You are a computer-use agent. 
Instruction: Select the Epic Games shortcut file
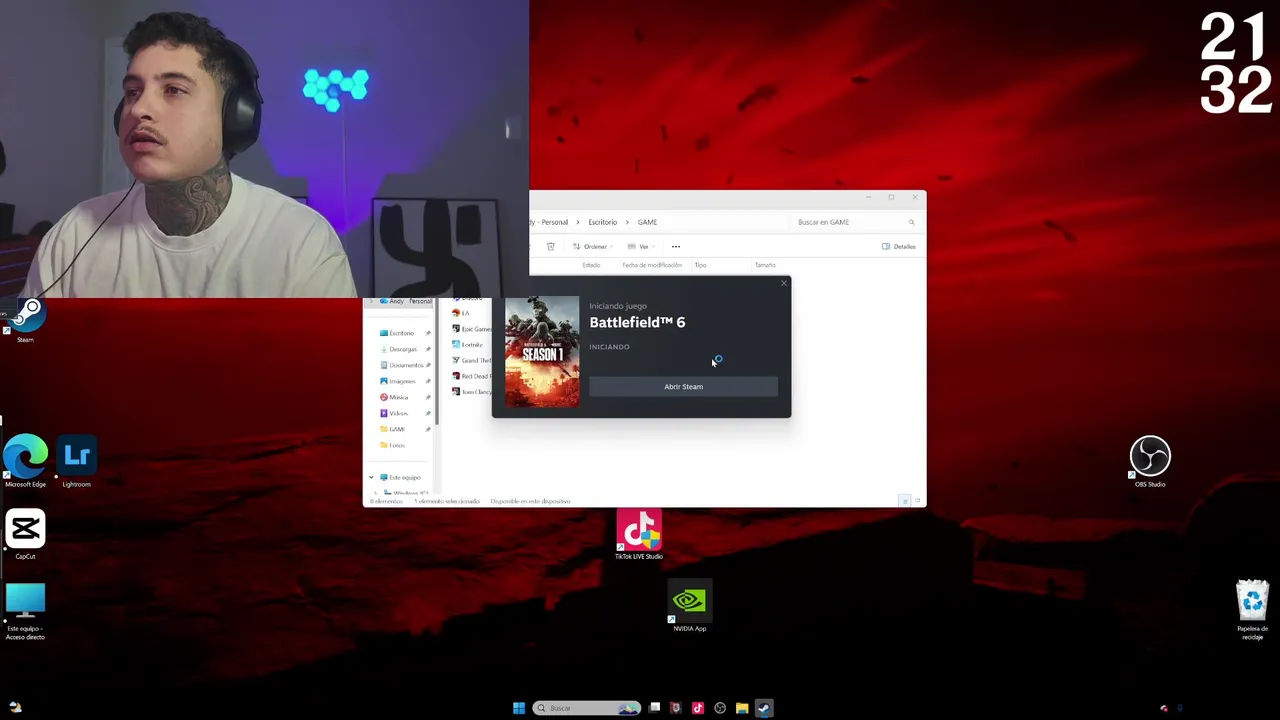click(x=470, y=329)
